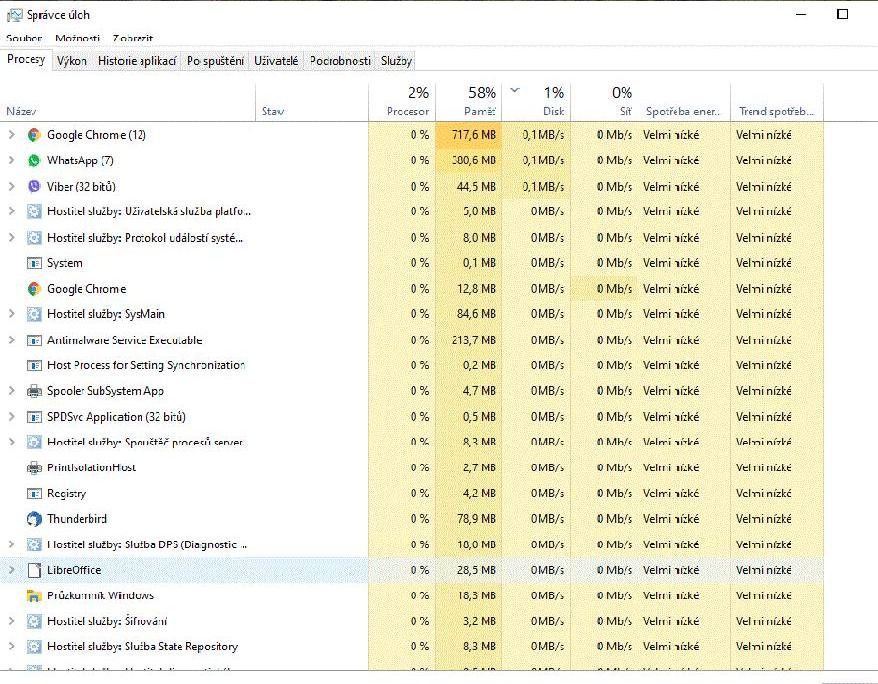Click the Registry process icon
The height and width of the screenshot is (684, 878).
(34, 494)
